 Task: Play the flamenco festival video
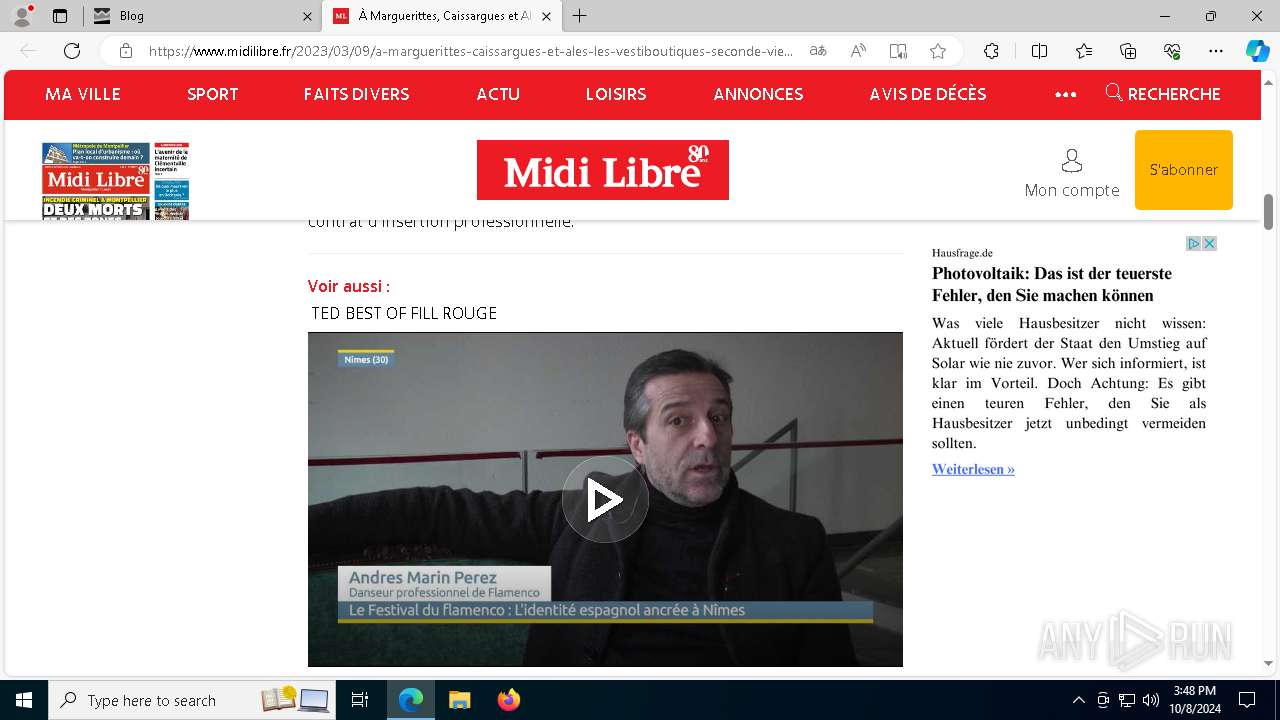pyautogui.click(x=605, y=499)
